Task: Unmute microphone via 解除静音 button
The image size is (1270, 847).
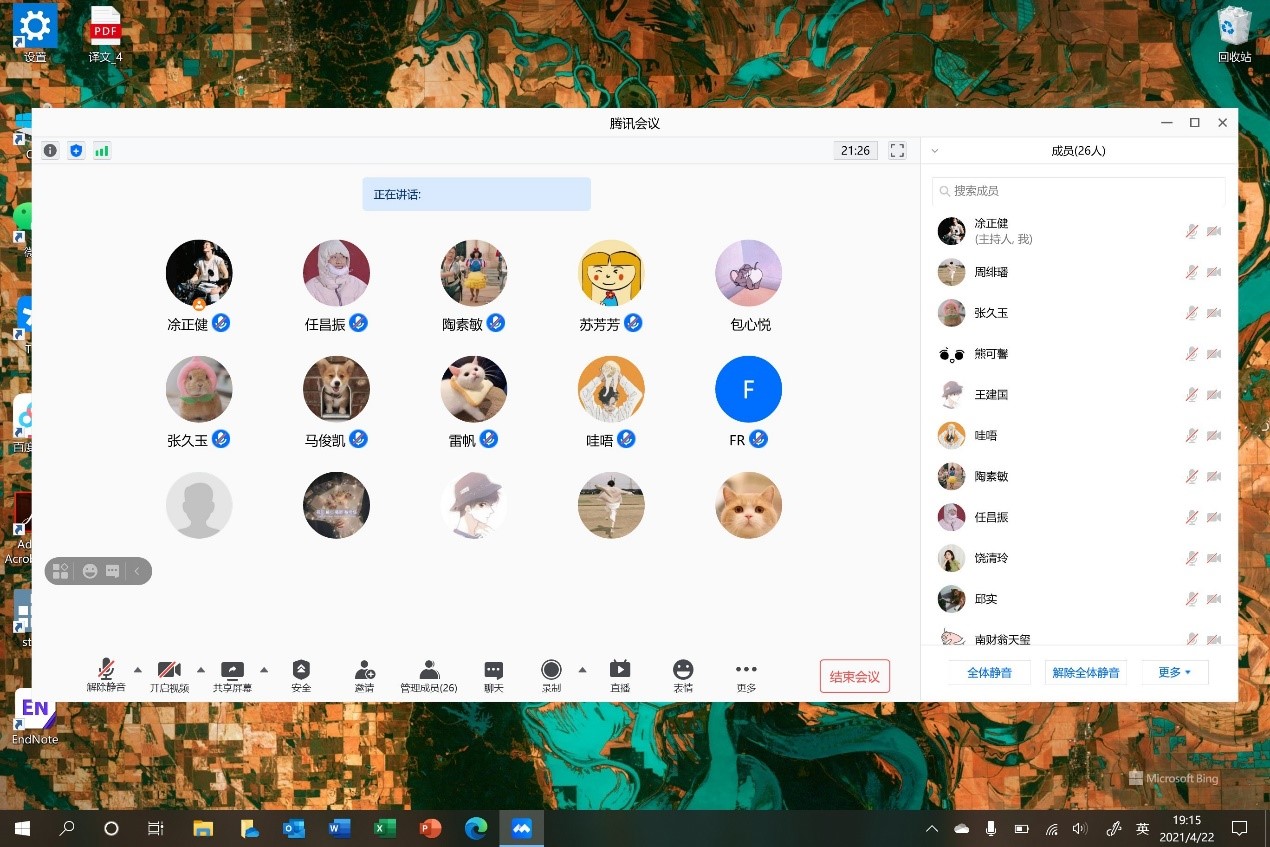Action: [x=106, y=671]
